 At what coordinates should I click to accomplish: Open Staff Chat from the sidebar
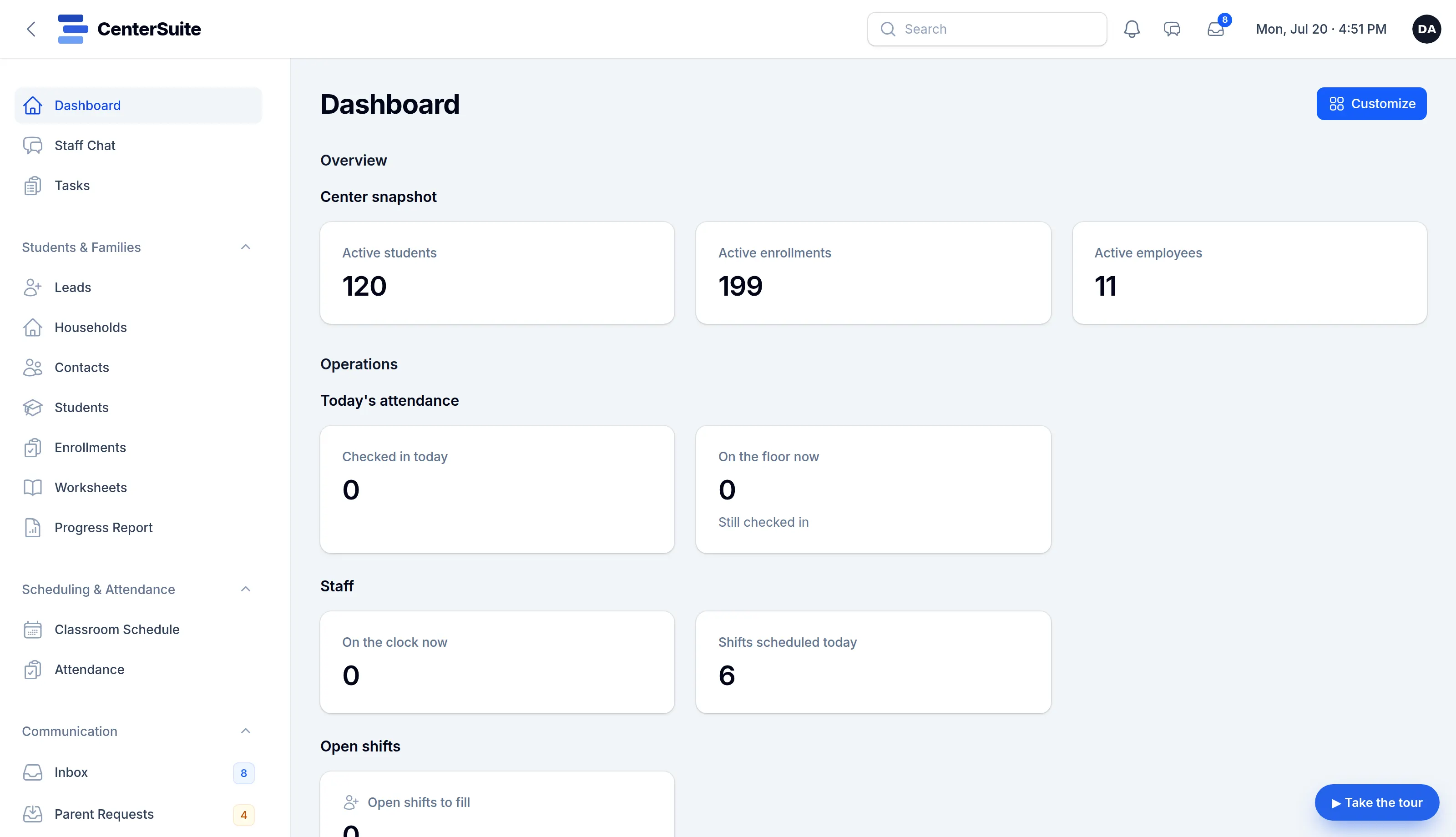(138, 146)
